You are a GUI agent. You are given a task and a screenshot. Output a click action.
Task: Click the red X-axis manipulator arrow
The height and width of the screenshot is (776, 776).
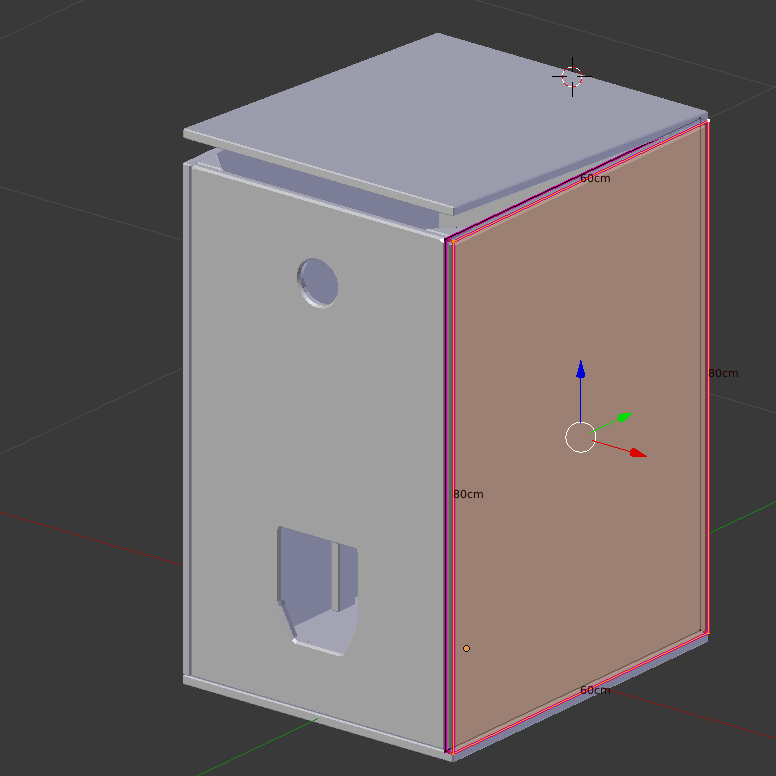638,453
